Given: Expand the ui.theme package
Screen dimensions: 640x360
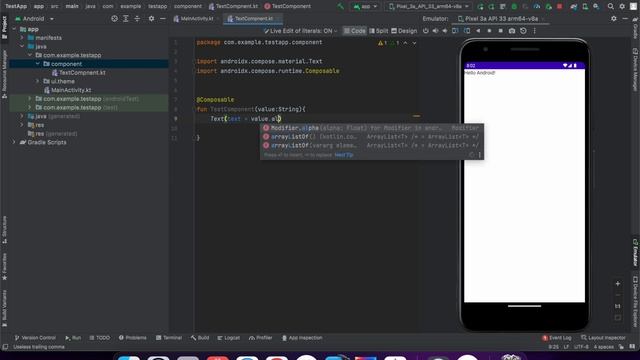Looking at the screenshot, I should tap(38, 81).
